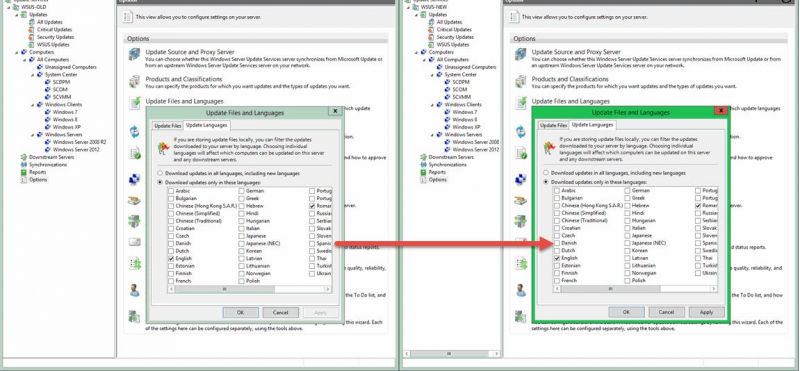The height and width of the screenshot is (371, 800).
Task: Uncheck English language in left dialog
Action: [x=170, y=259]
